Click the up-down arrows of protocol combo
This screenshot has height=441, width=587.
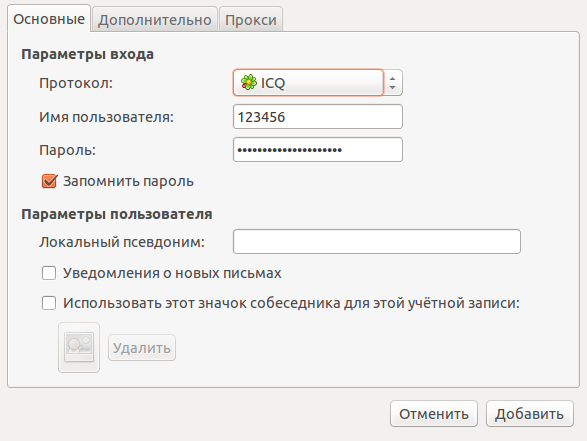(x=392, y=82)
